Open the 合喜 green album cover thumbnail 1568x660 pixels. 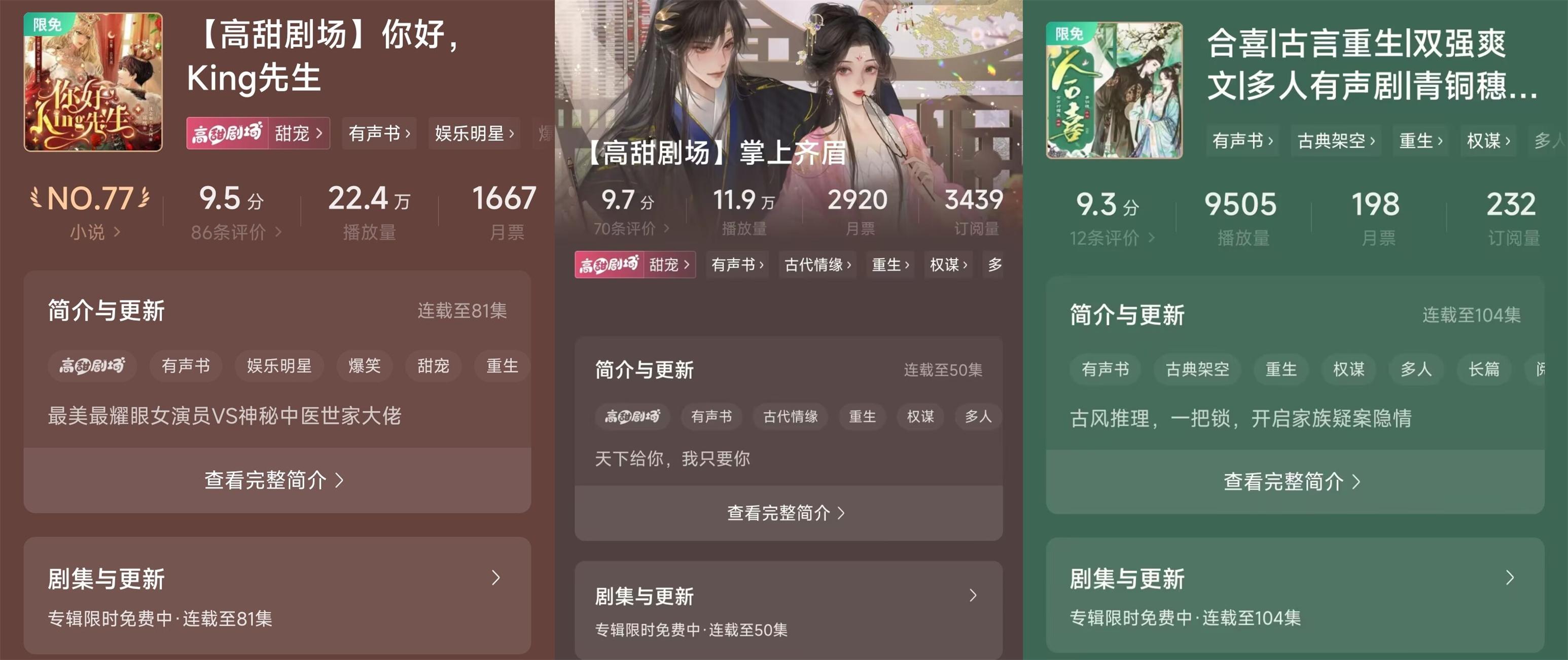pyautogui.click(x=1115, y=90)
